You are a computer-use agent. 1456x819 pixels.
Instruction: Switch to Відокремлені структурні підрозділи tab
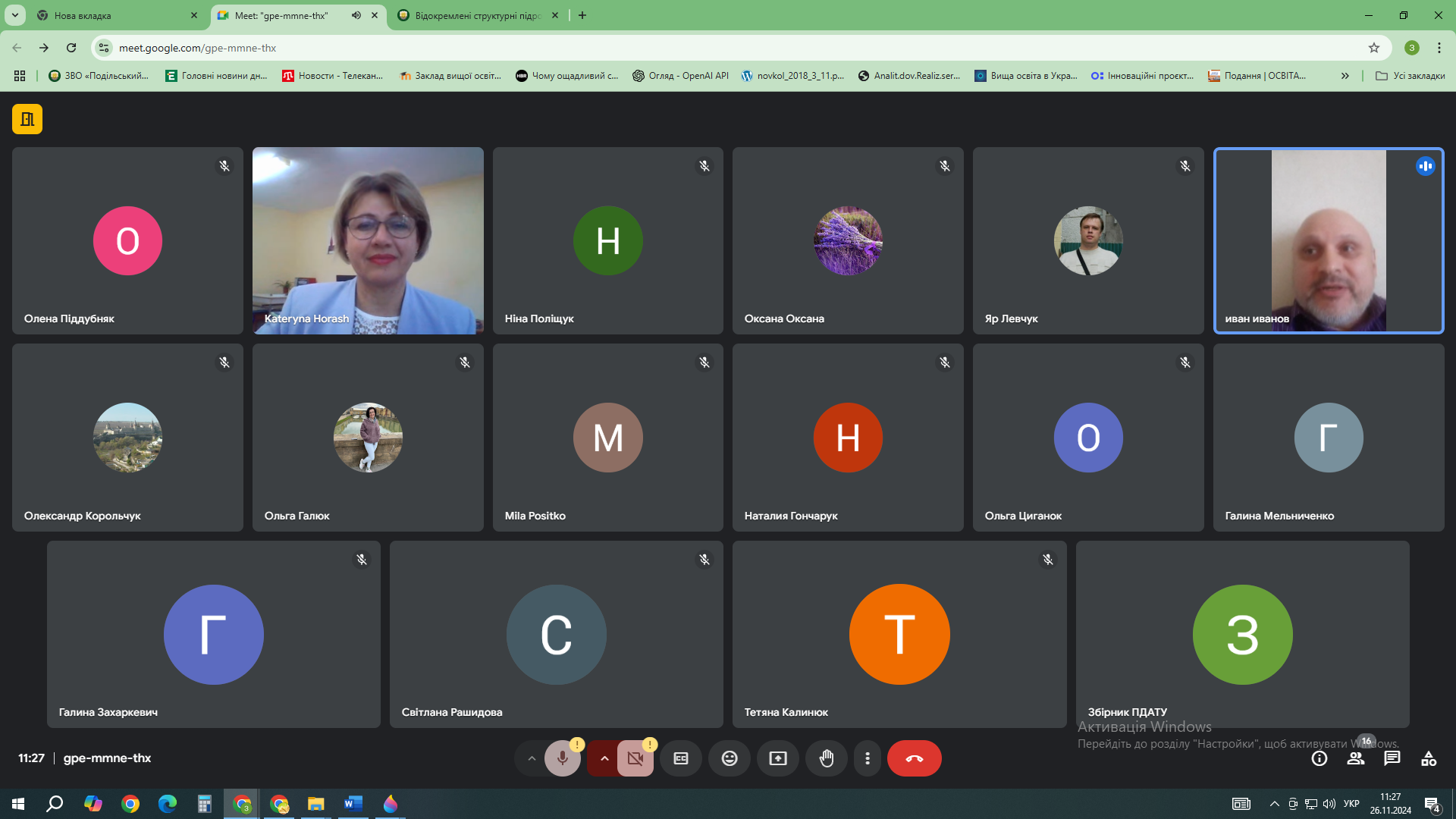(x=476, y=15)
